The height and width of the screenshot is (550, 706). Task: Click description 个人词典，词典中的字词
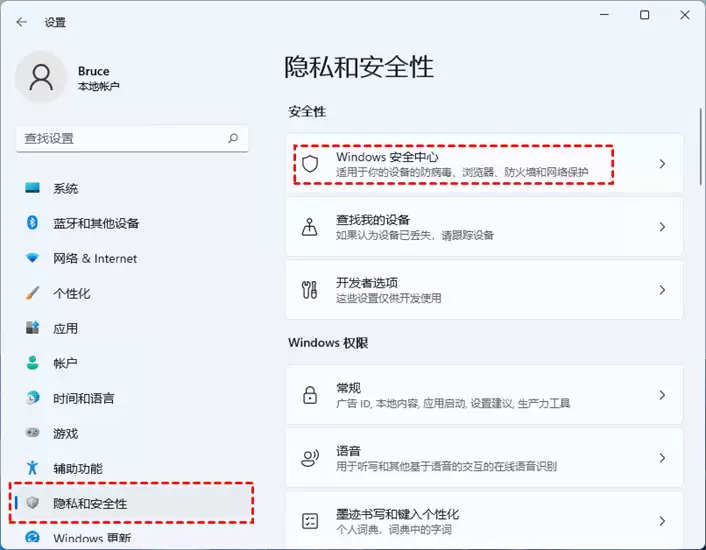coord(394,529)
